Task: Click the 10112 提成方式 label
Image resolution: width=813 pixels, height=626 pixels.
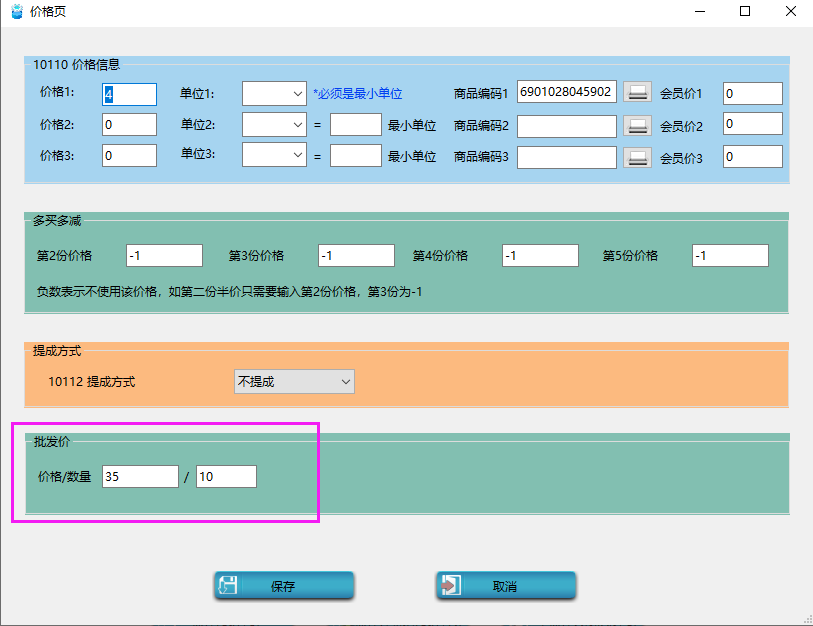Action: pos(91,382)
